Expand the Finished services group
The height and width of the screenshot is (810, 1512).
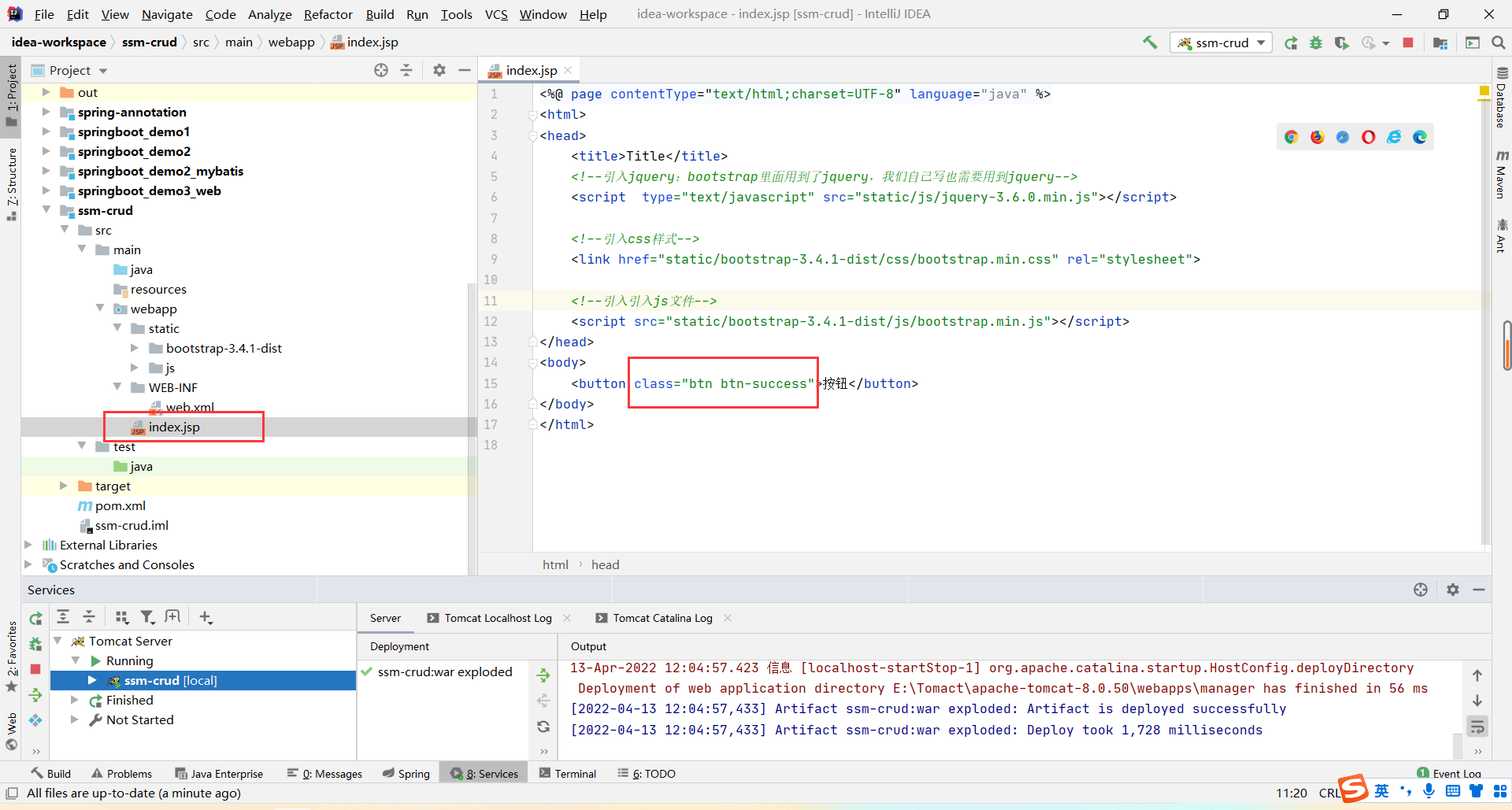pyautogui.click(x=75, y=700)
